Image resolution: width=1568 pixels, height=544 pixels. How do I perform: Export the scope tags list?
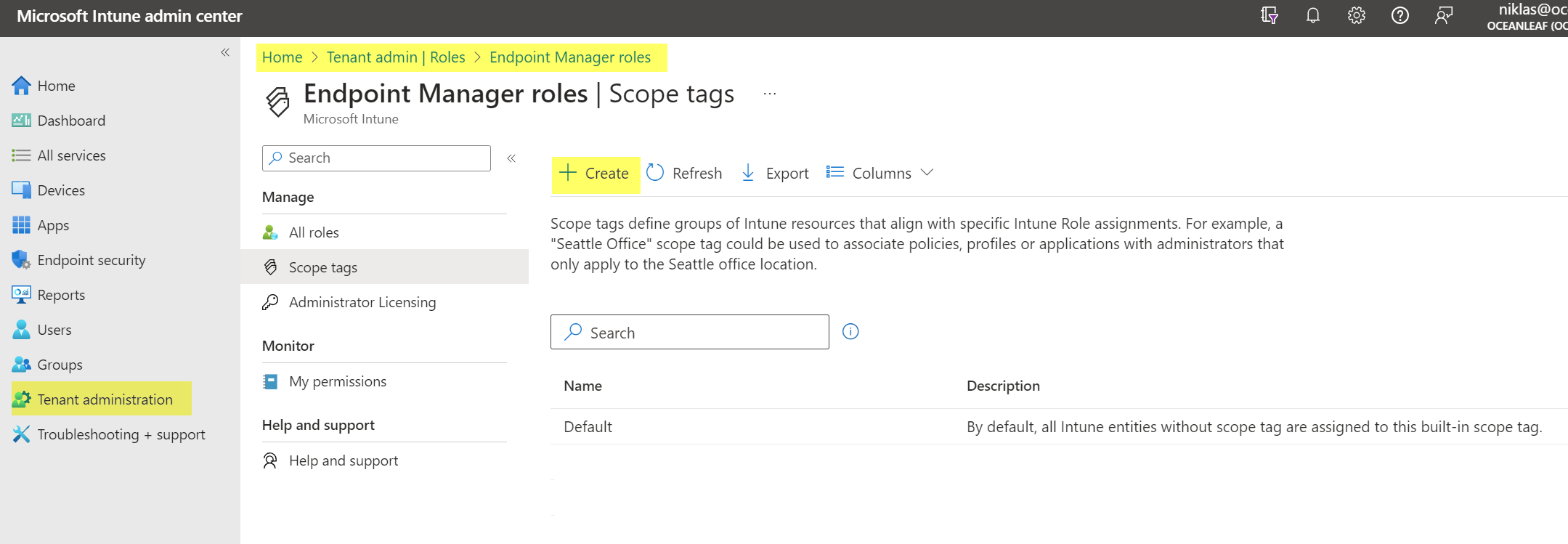(x=775, y=173)
